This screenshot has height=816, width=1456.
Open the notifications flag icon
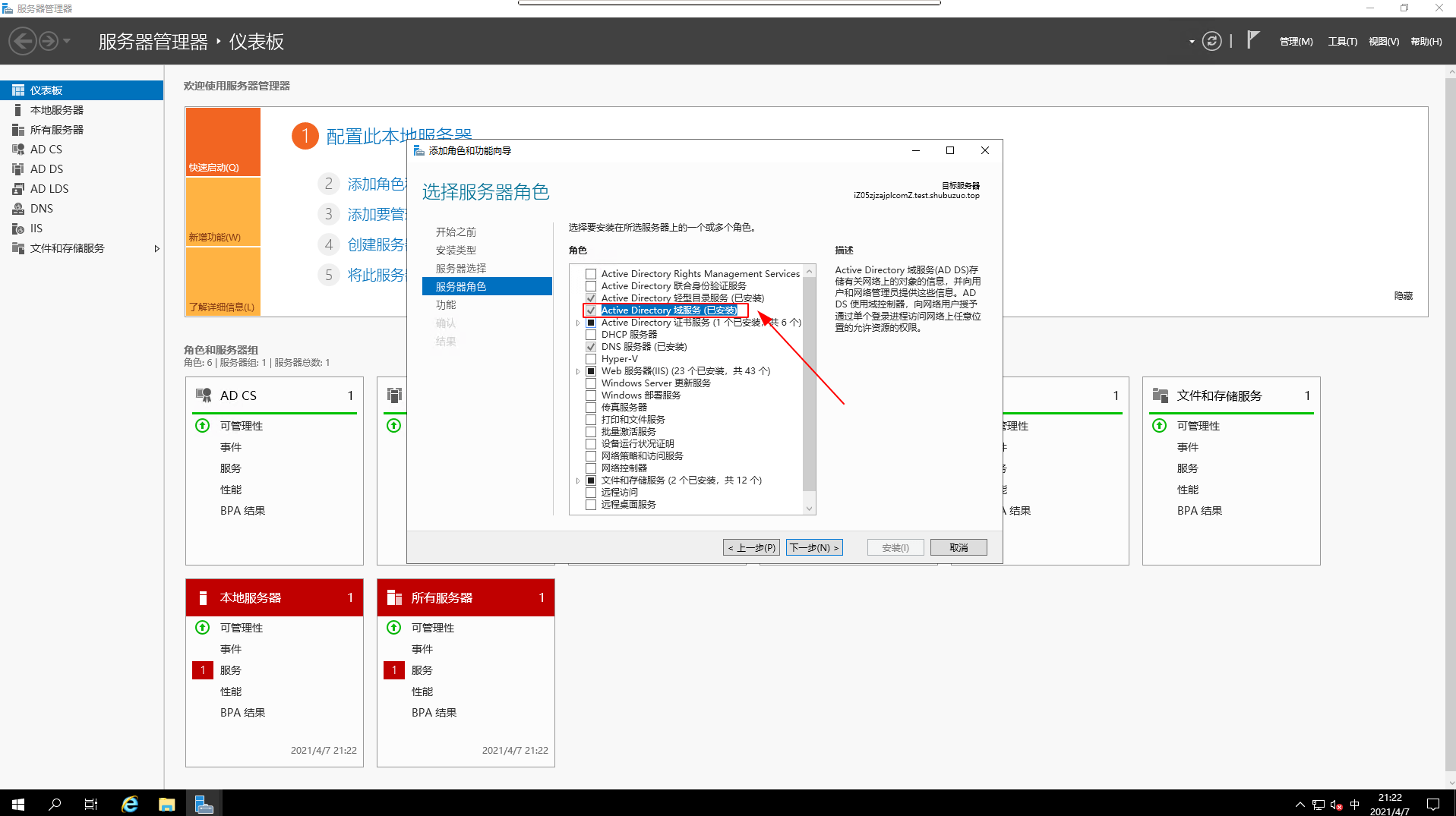tap(1252, 39)
